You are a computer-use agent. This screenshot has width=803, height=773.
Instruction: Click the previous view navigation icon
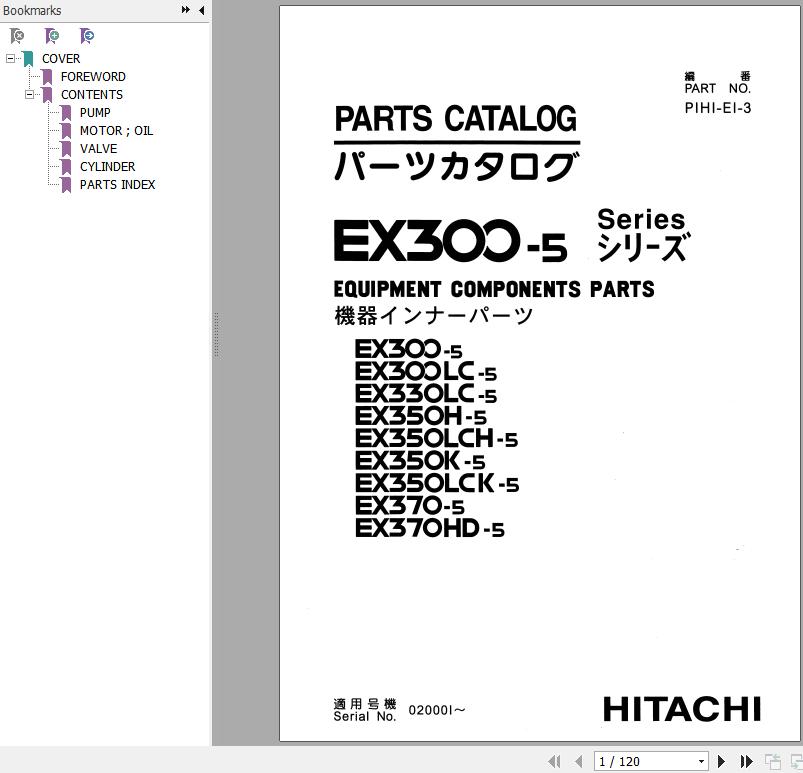pos(772,762)
